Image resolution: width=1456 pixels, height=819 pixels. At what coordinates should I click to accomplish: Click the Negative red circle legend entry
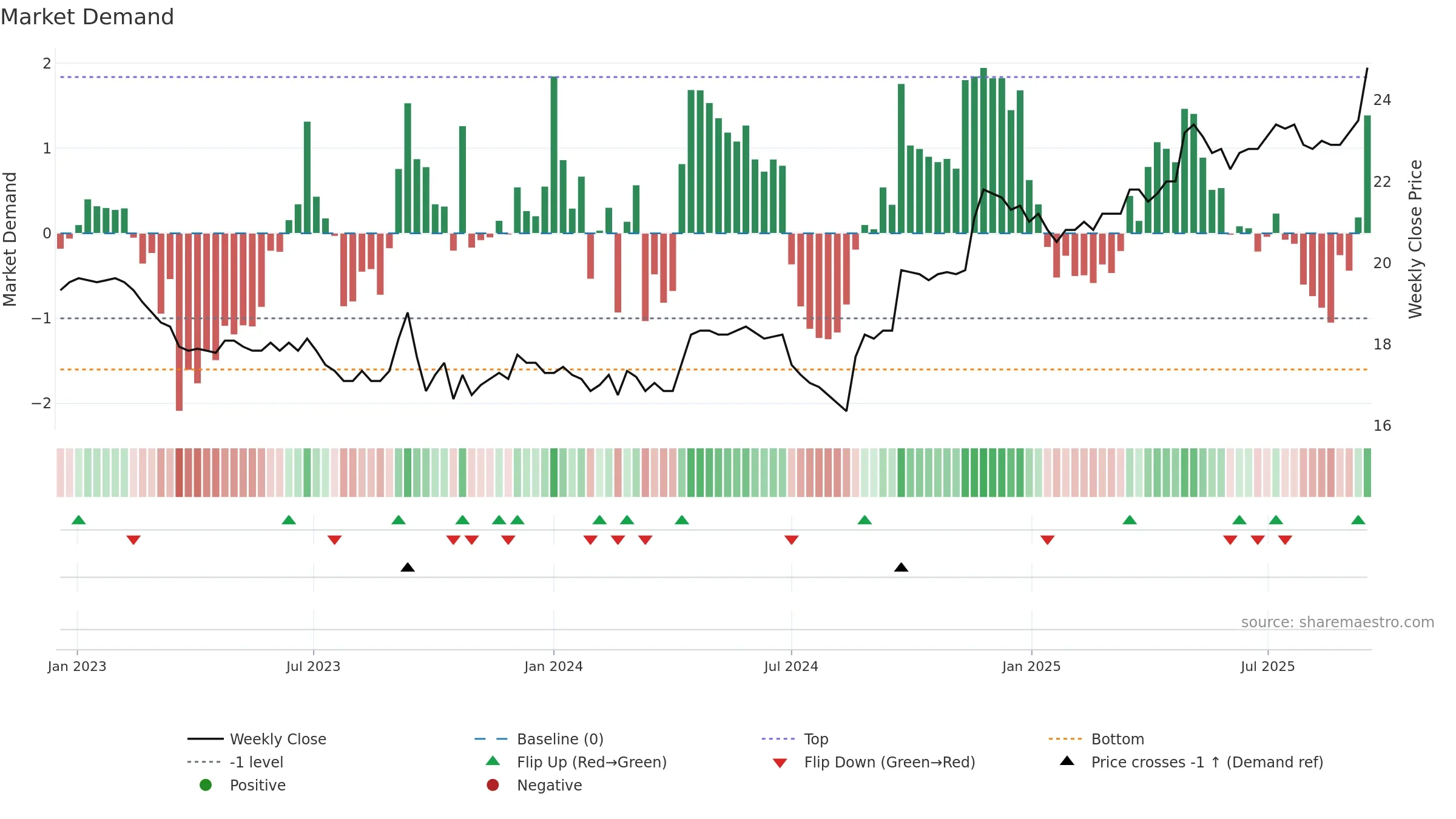pyautogui.click(x=534, y=785)
